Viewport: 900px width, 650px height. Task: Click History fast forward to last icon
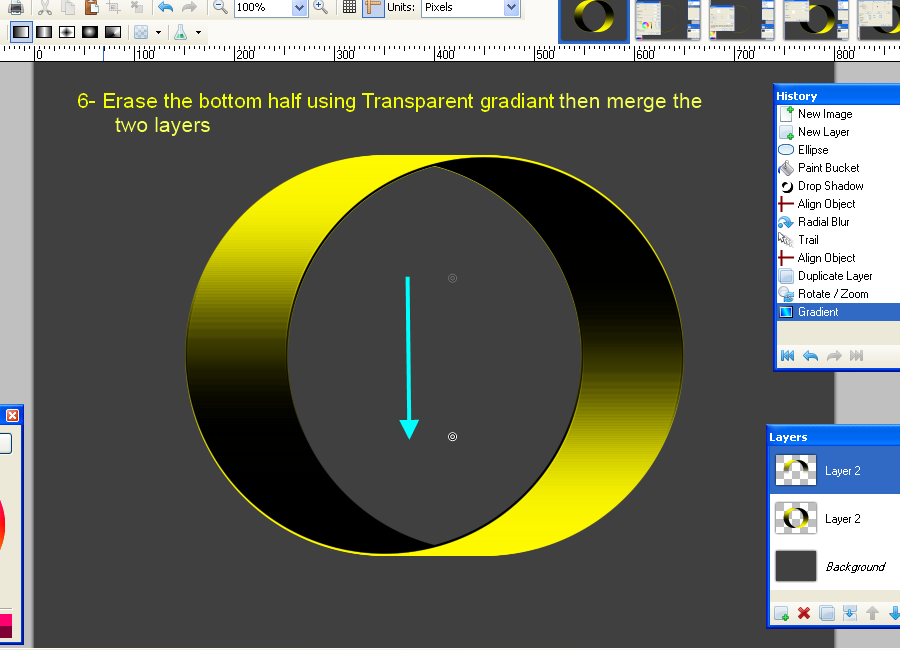tap(856, 355)
